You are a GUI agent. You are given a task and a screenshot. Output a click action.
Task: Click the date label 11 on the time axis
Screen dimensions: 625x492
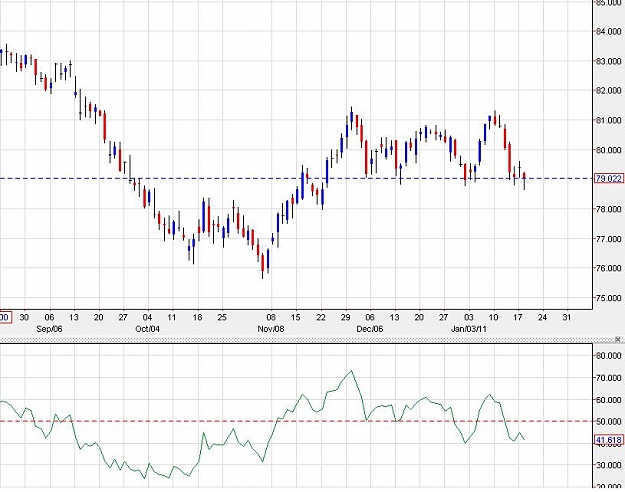point(172,317)
